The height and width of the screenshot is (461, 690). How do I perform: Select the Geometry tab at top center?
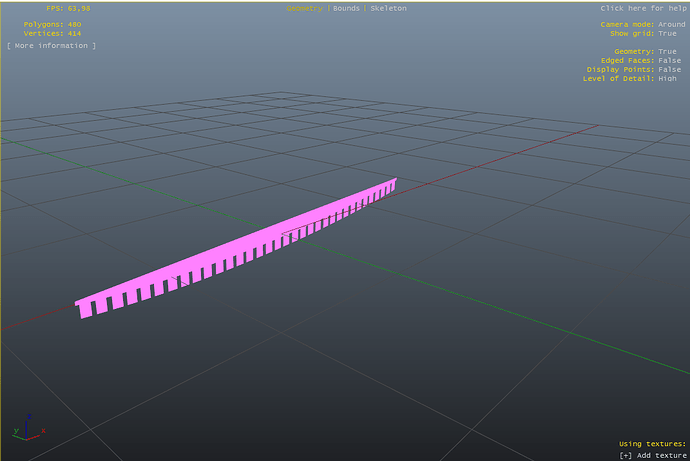click(307, 8)
